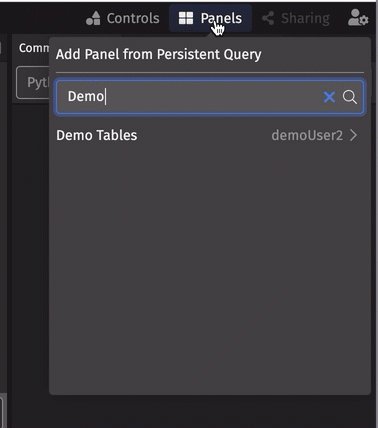
Task: Toggle the Panels menu label
Action: tap(221, 18)
